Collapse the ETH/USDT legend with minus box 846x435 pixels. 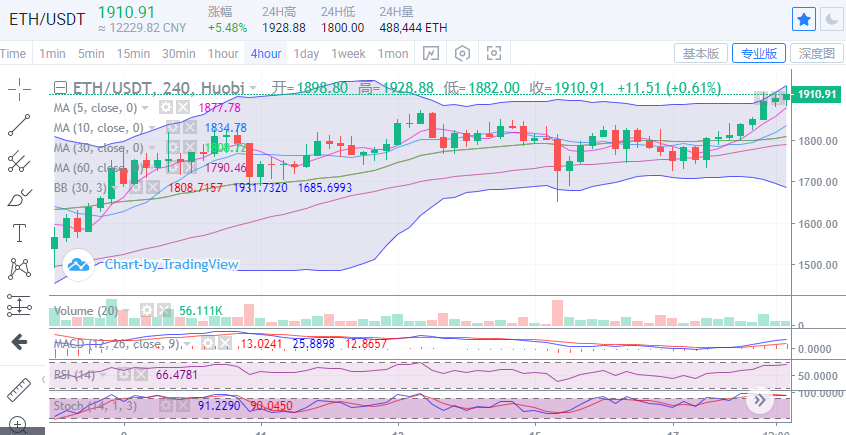point(62,87)
